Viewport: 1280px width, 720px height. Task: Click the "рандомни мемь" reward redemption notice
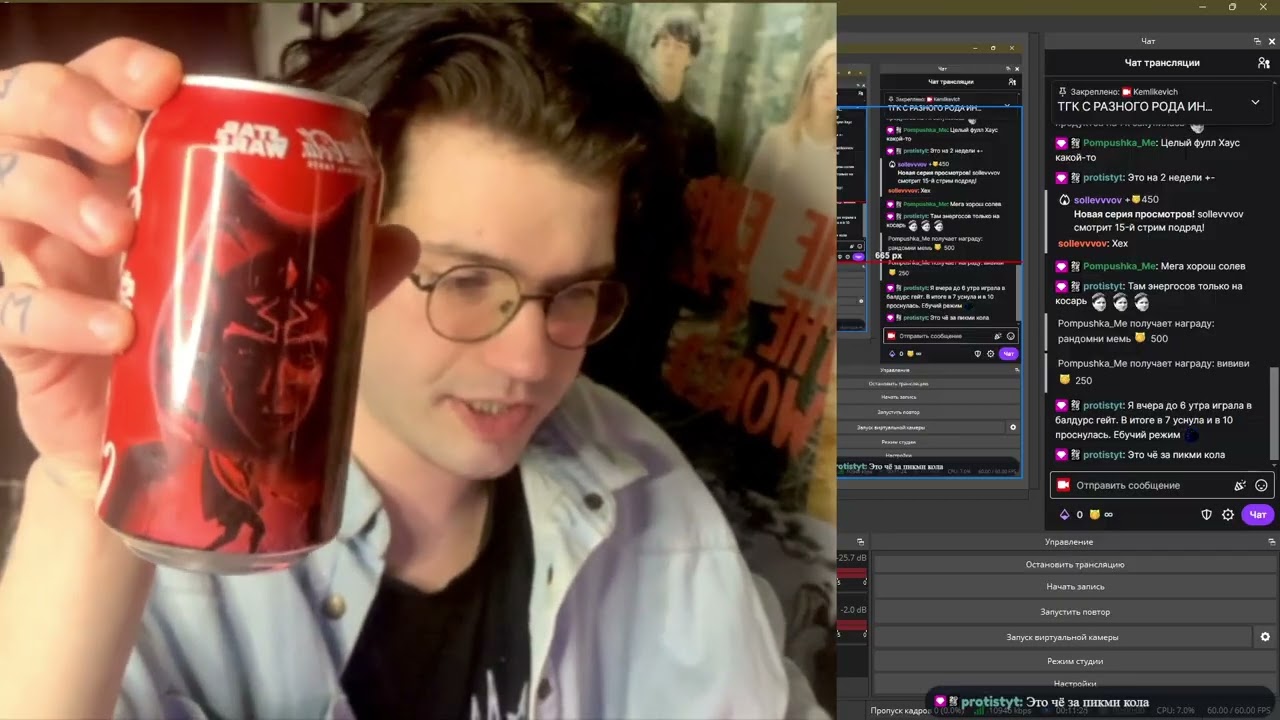(1136, 331)
